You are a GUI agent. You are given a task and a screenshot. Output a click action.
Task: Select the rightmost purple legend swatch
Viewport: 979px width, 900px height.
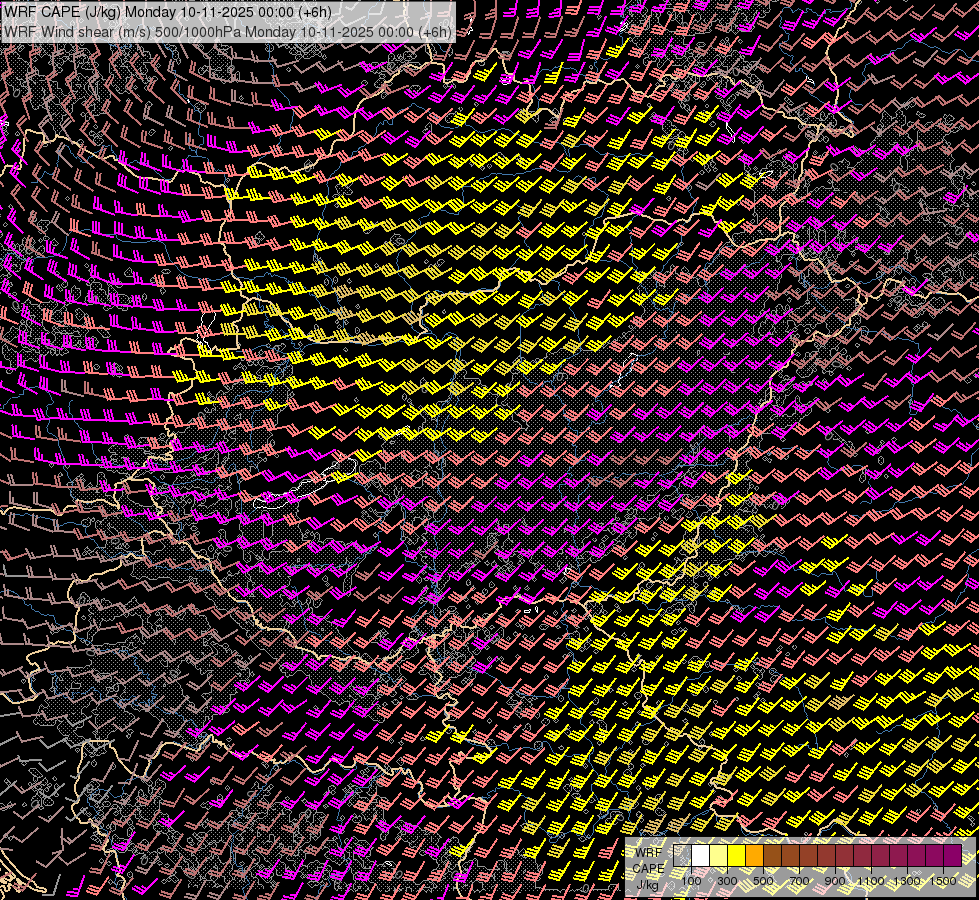point(953,855)
